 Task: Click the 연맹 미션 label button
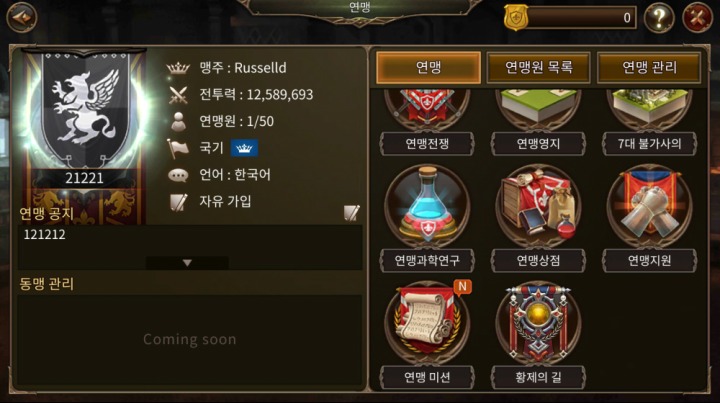tap(427, 377)
